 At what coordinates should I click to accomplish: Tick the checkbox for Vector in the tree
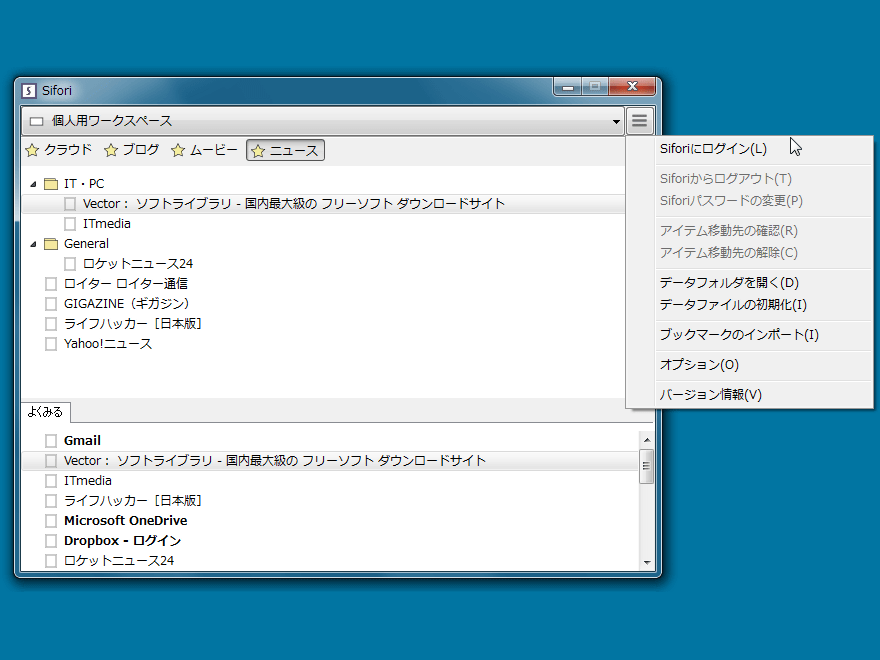point(70,204)
